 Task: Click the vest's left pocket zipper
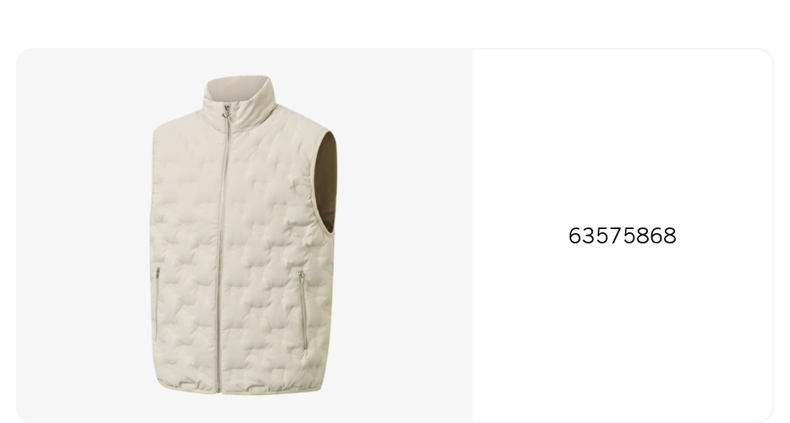(x=157, y=302)
